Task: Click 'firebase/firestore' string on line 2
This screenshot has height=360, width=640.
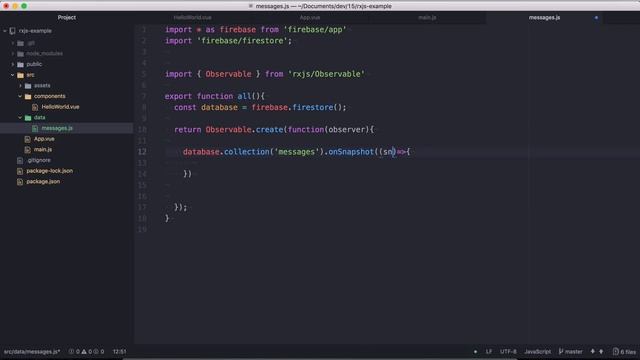Action: click(x=242, y=41)
